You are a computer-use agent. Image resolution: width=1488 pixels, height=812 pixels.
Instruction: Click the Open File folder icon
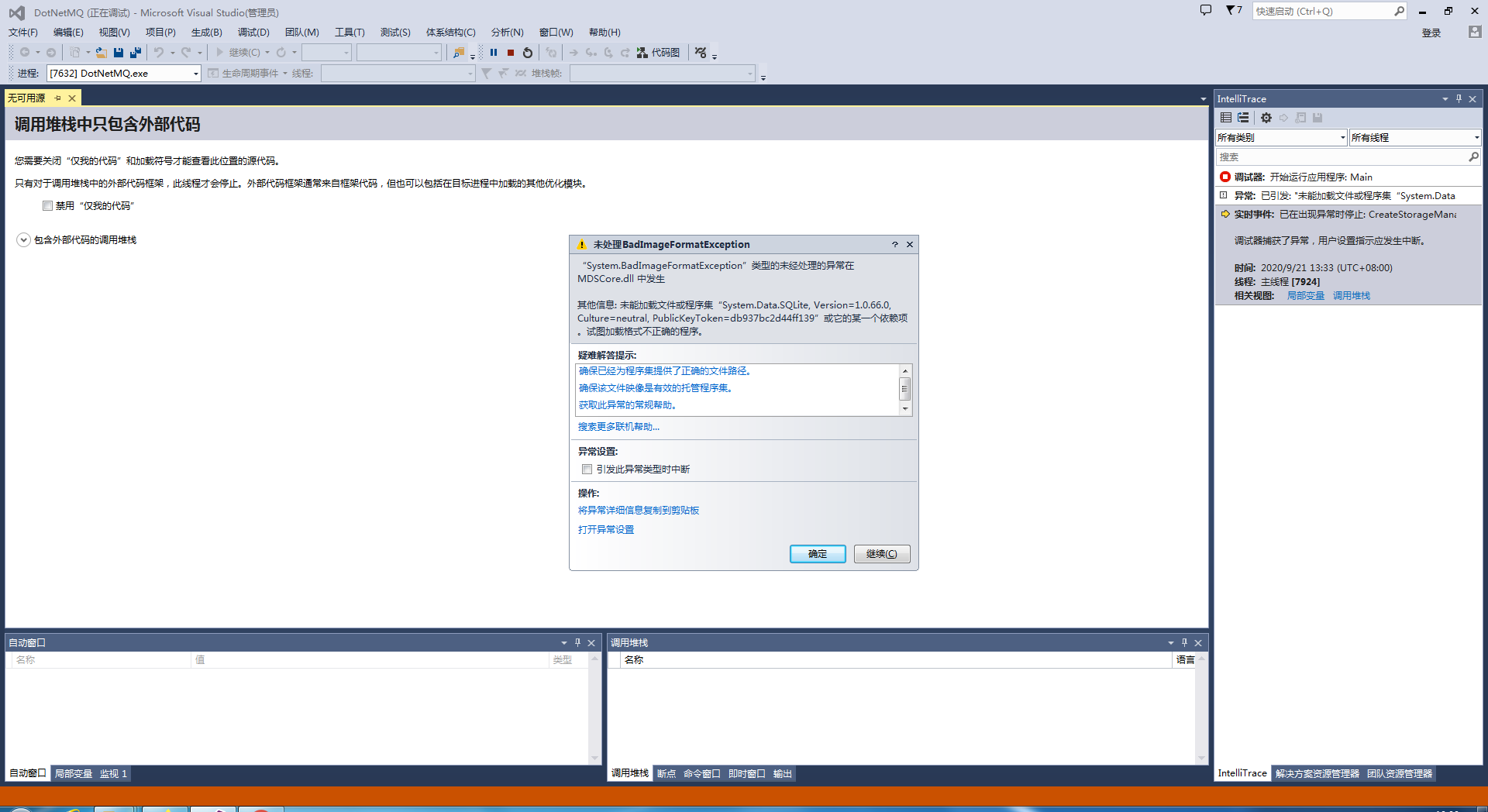click(102, 53)
